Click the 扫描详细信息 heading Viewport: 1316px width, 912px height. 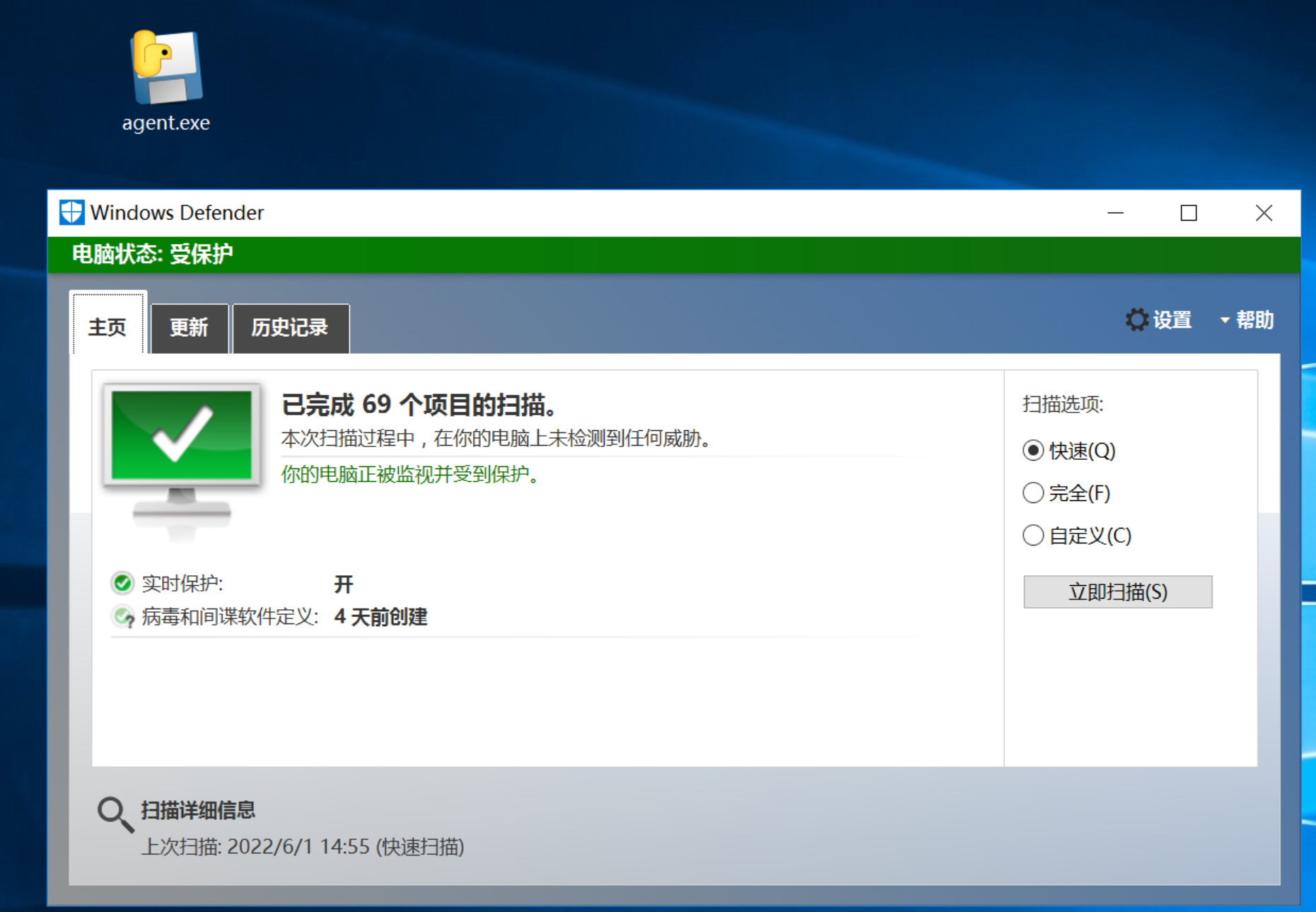[x=198, y=810]
